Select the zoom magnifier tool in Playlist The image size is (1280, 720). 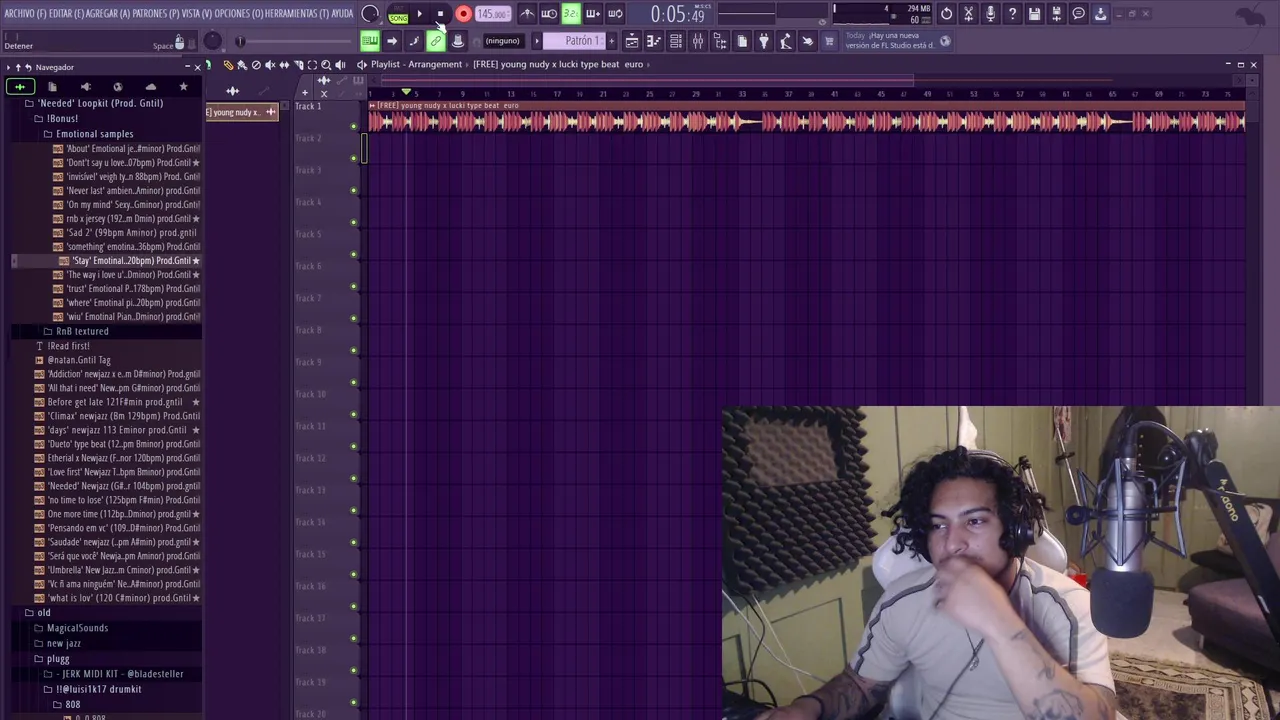point(326,64)
